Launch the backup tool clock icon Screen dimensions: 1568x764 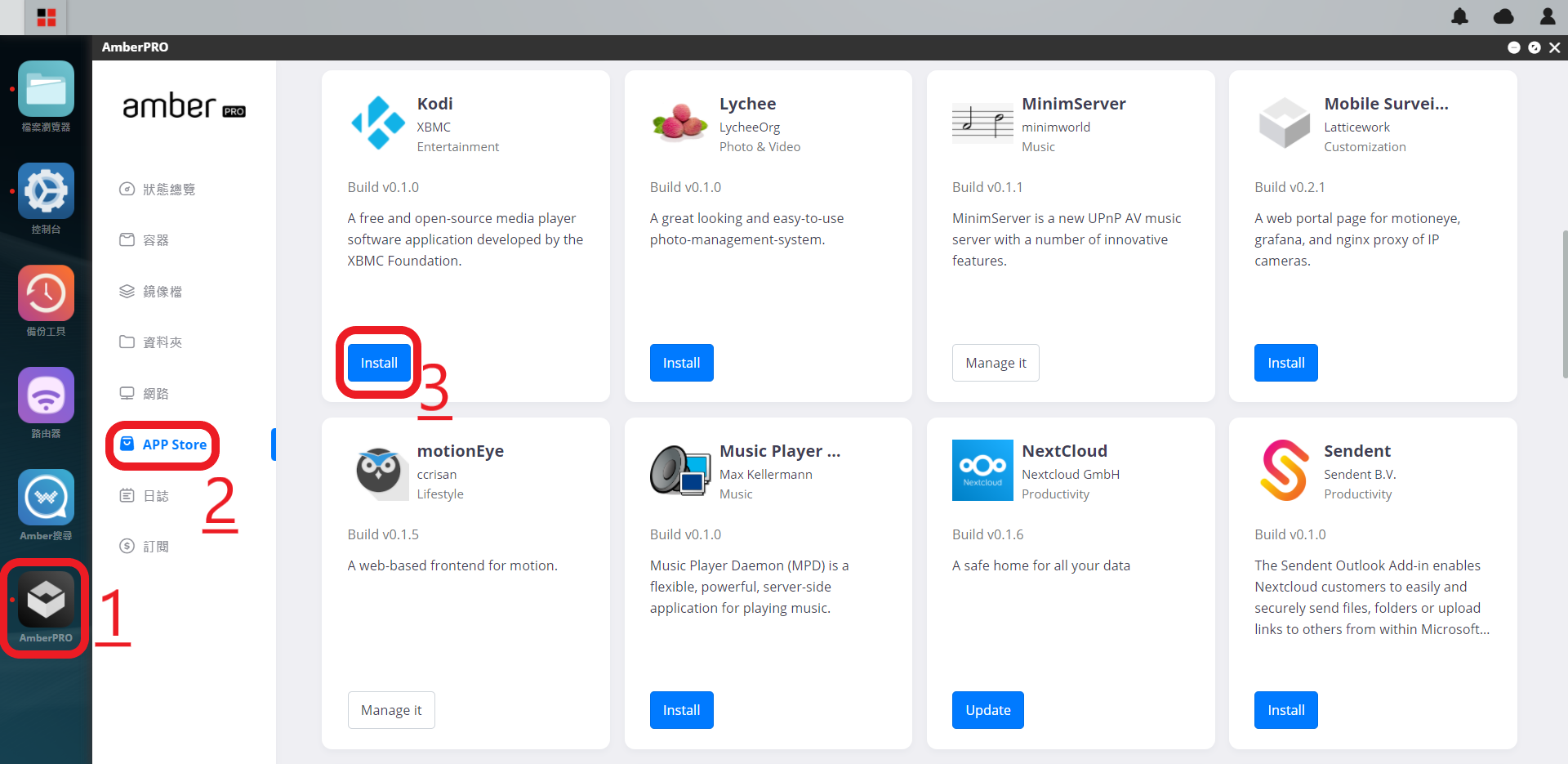pos(46,293)
